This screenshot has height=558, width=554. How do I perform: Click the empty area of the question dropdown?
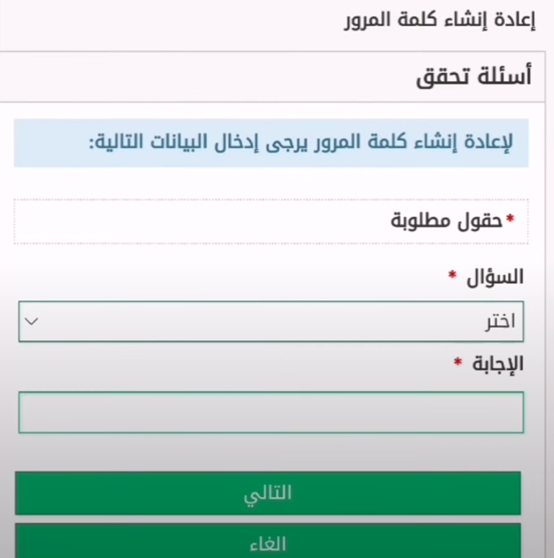pos(249,322)
